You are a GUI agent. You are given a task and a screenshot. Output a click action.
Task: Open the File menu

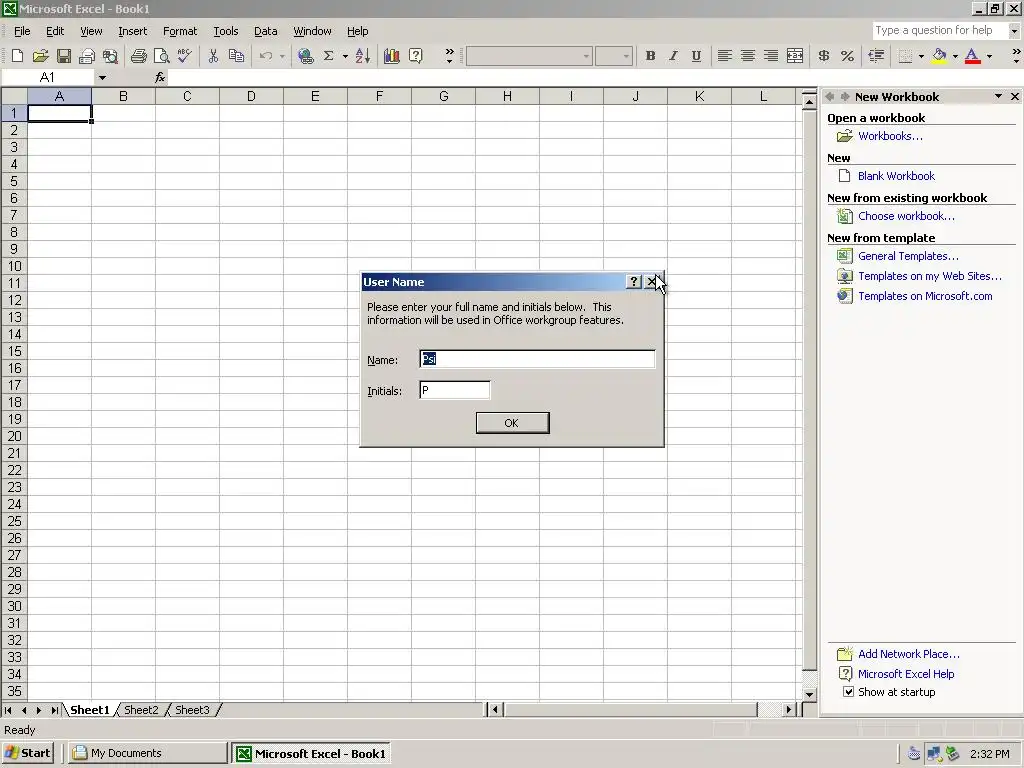click(22, 31)
